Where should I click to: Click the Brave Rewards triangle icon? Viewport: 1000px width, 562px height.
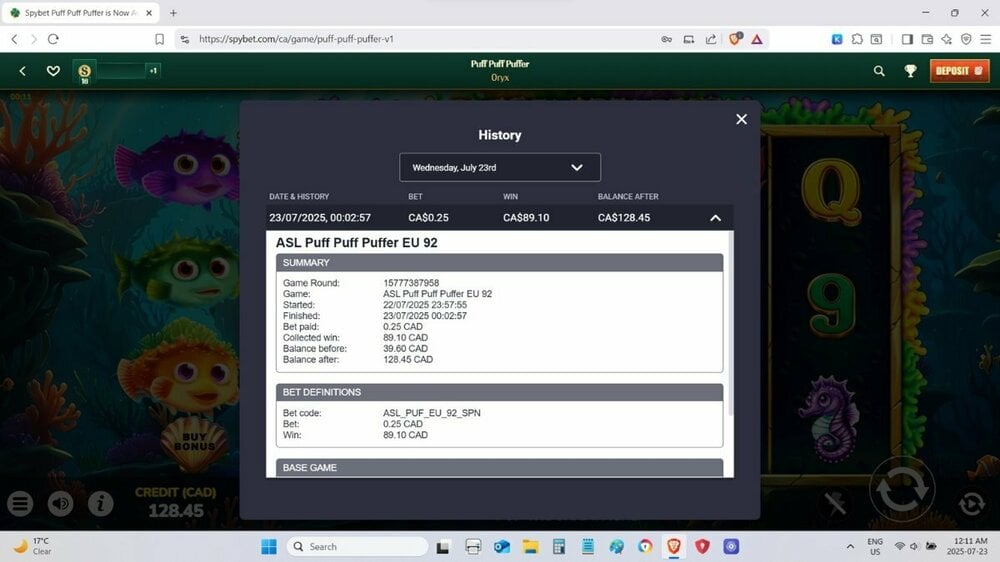point(756,39)
